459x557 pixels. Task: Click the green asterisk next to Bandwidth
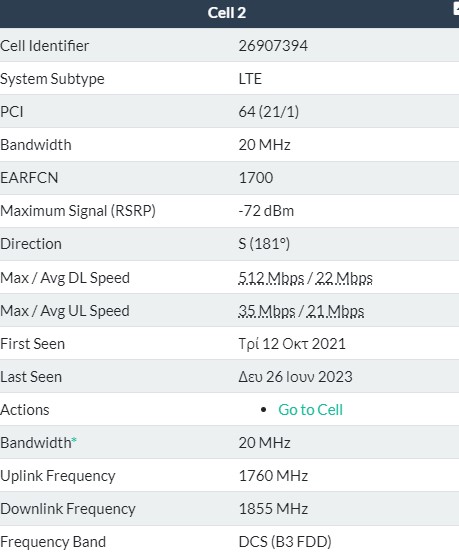click(x=74, y=440)
